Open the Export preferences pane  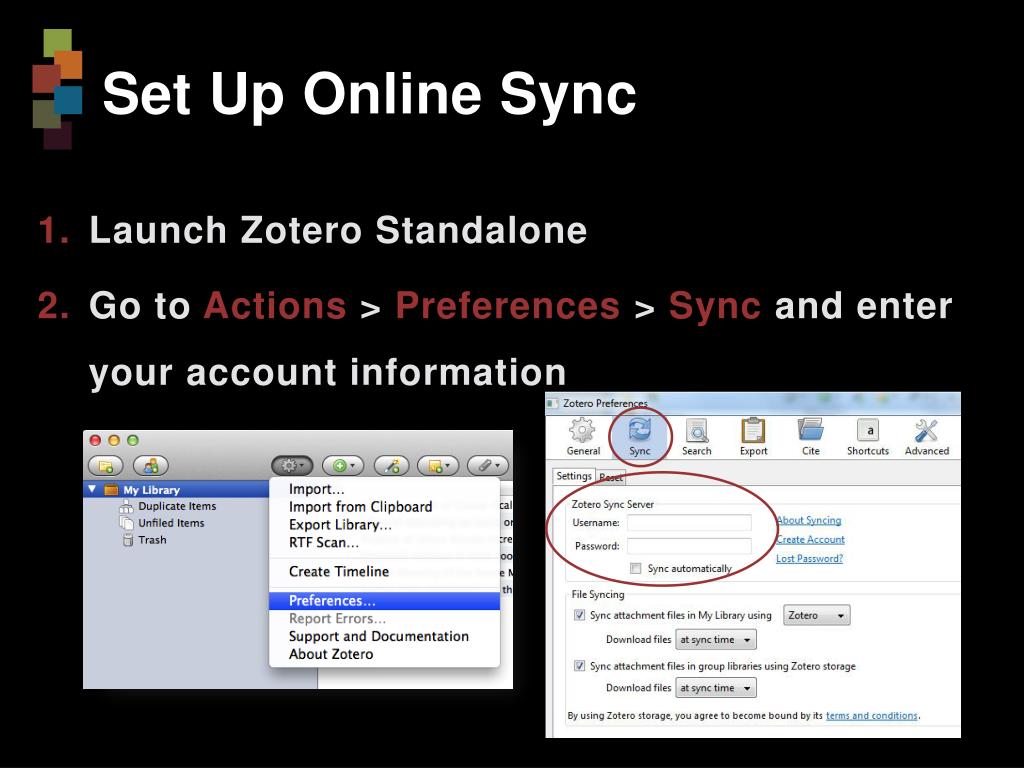(753, 437)
